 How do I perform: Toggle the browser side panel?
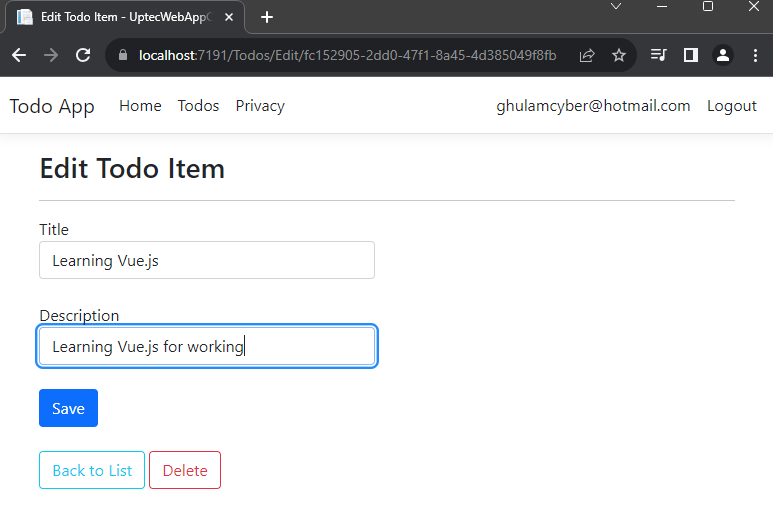point(690,55)
